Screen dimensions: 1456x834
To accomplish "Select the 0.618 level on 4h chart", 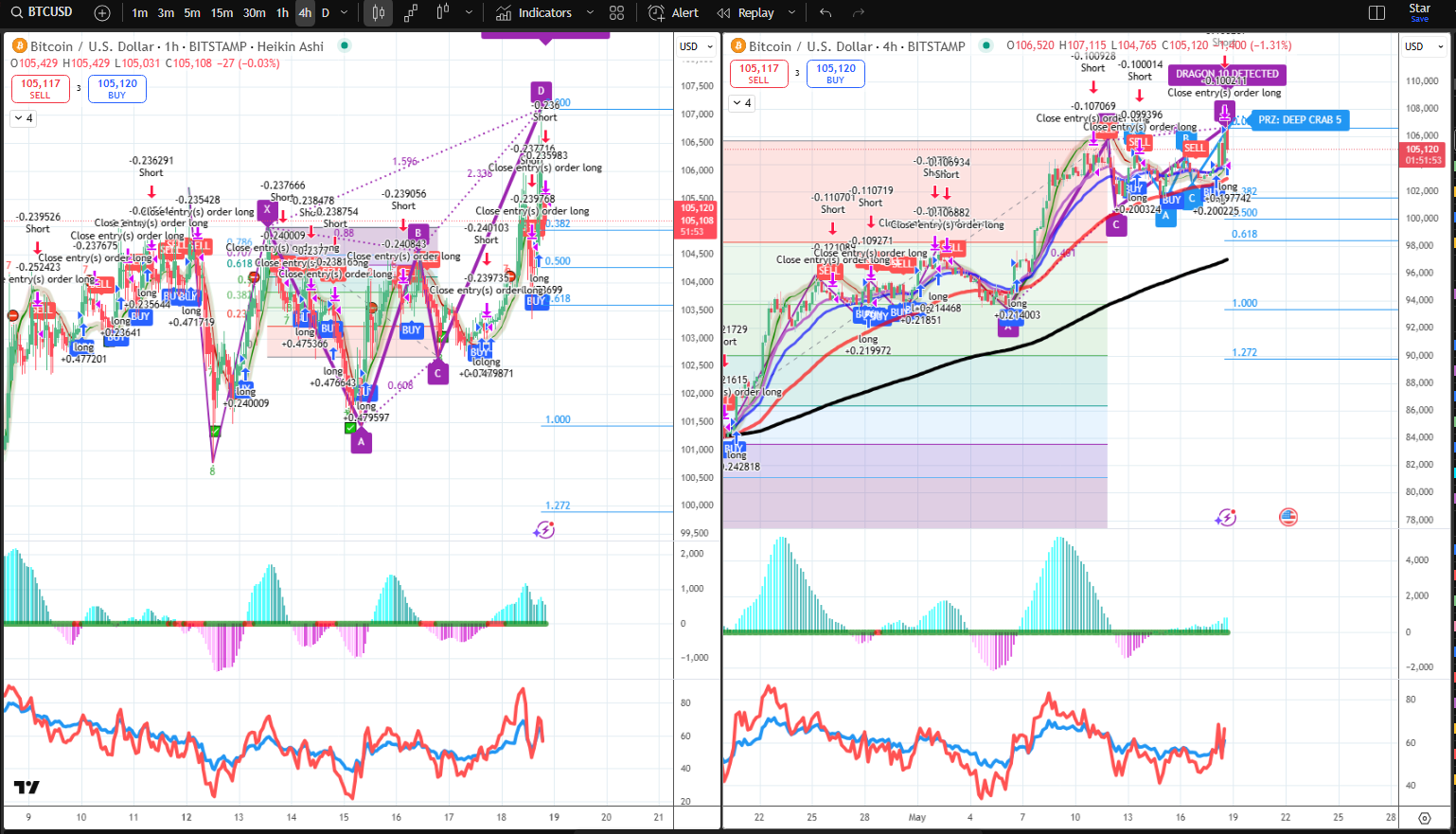I will coord(1244,235).
